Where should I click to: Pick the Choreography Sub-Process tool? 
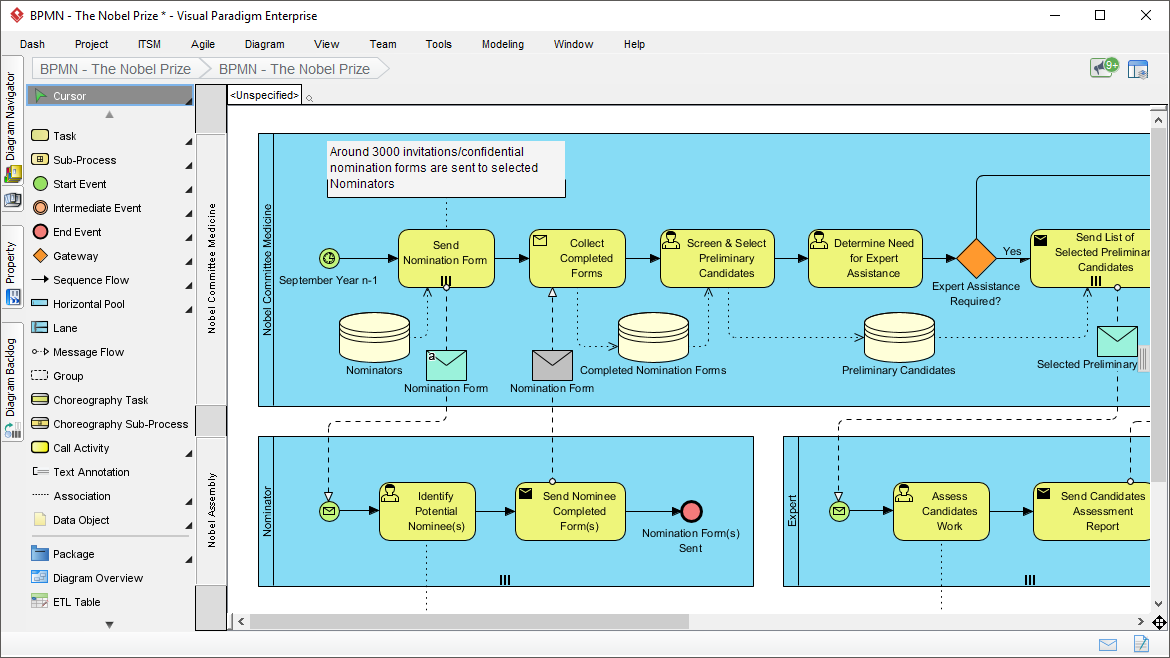110,424
